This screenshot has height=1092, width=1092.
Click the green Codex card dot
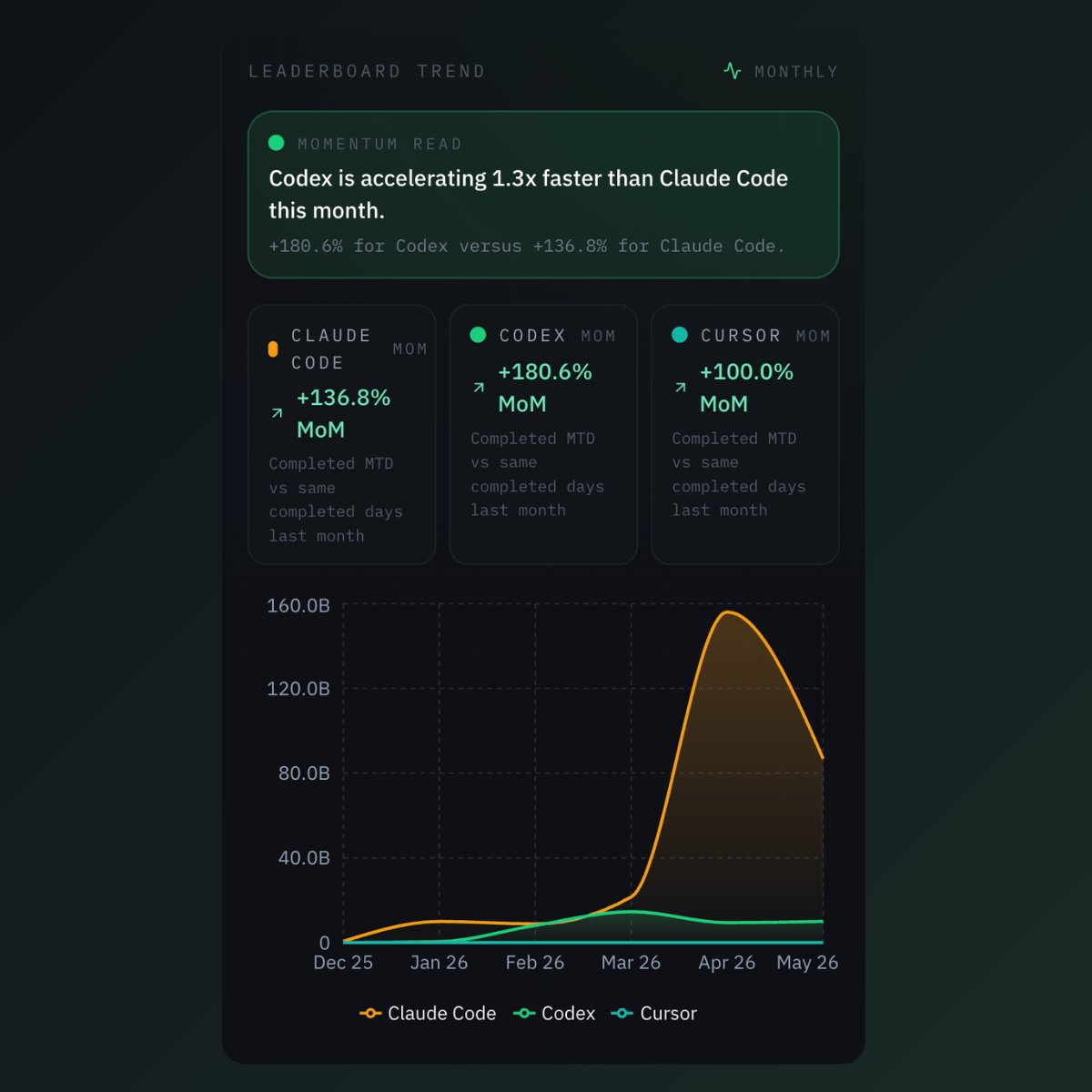[478, 335]
